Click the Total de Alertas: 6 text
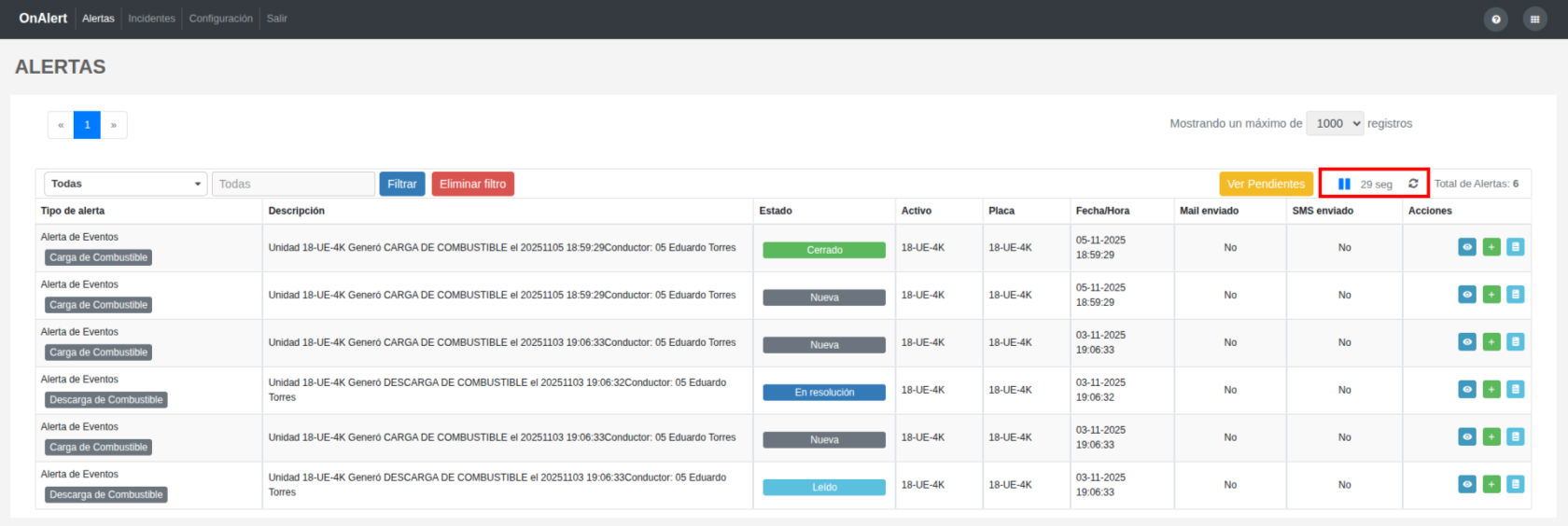The height and width of the screenshot is (526, 1568). tap(1477, 184)
